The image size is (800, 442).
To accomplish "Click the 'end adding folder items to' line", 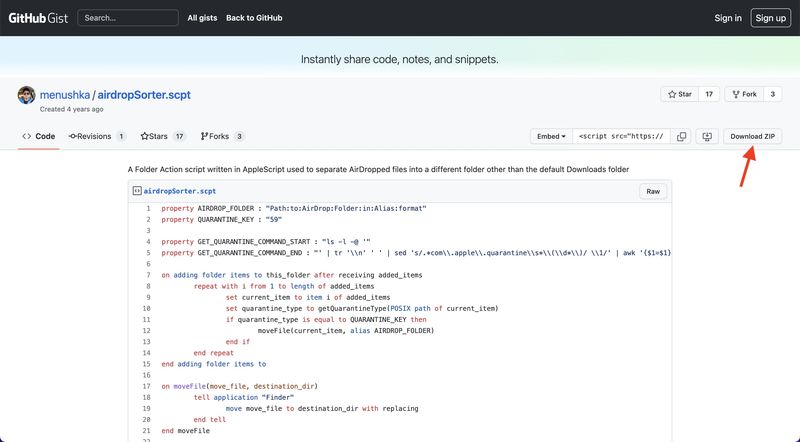I will tap(214, 364).
